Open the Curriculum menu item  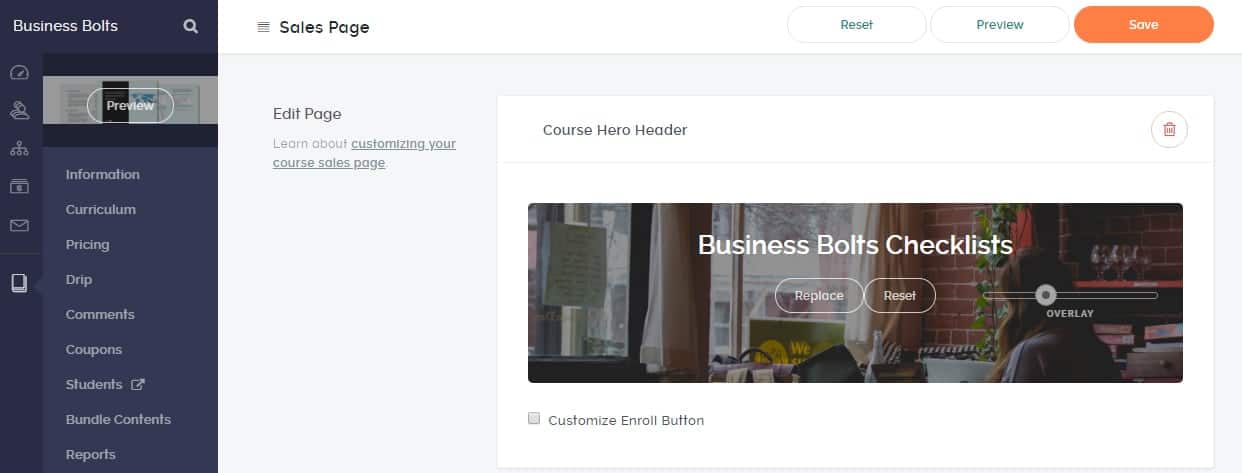100,209
